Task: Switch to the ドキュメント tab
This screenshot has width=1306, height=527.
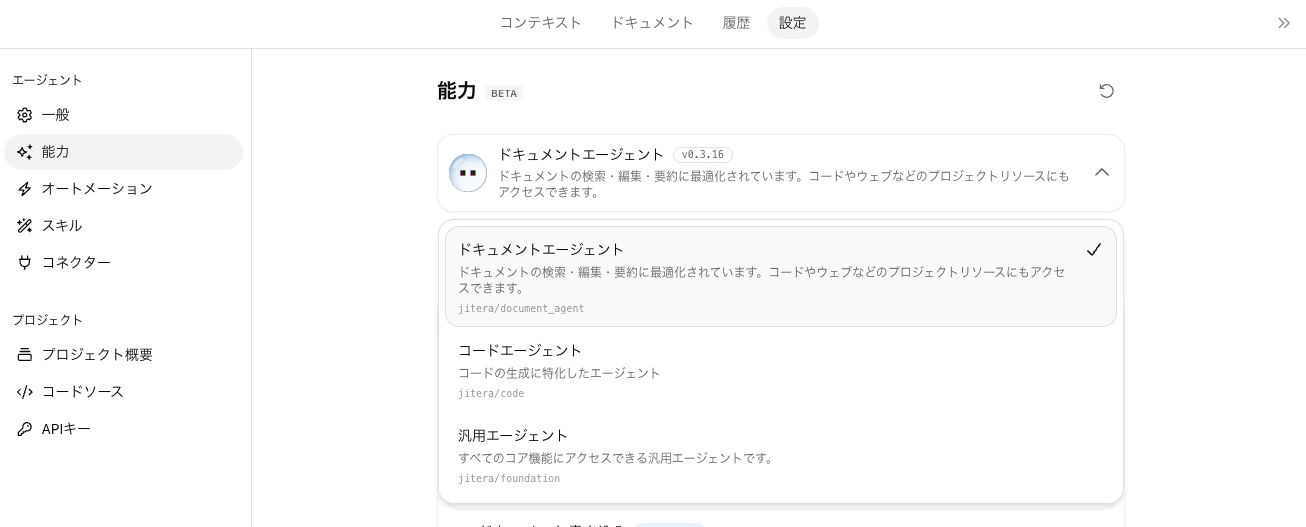Action: point(652,23)
